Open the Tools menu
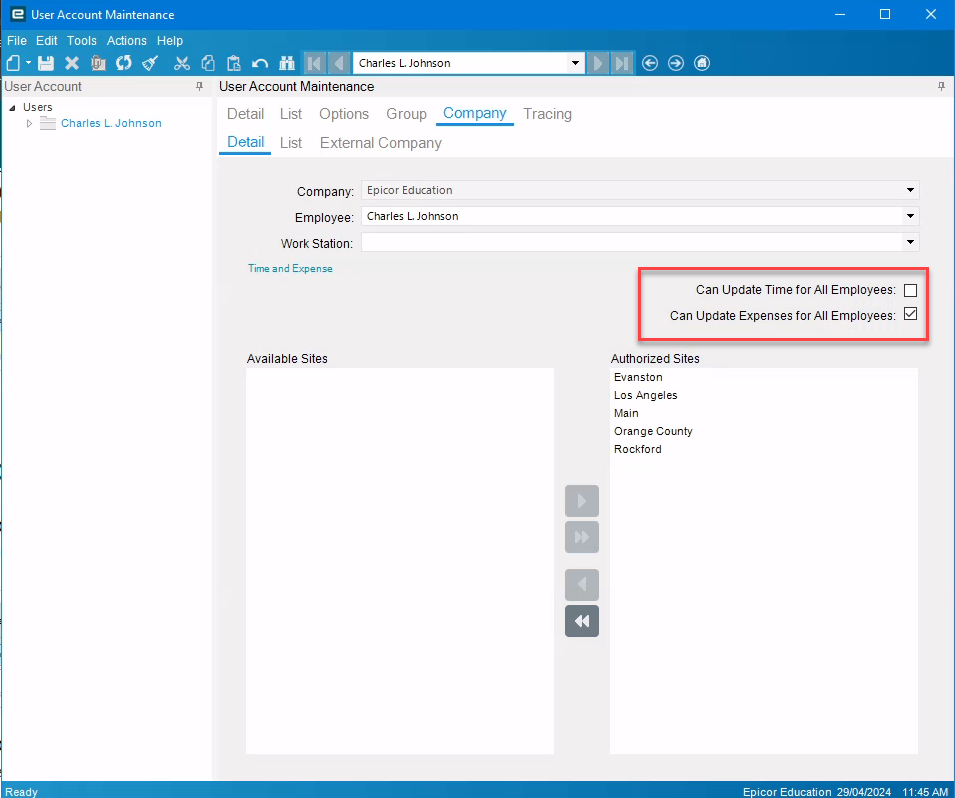This screenshot has height=798, width=955. [82, 40]
